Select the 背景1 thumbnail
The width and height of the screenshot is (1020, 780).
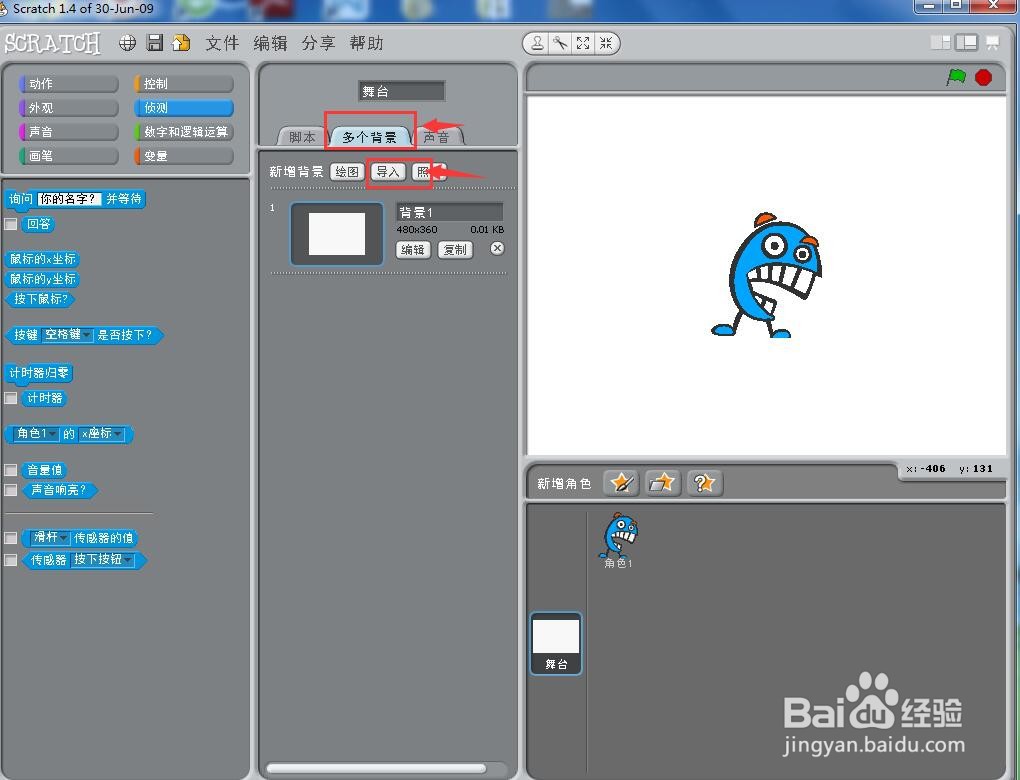pos(336,234)
